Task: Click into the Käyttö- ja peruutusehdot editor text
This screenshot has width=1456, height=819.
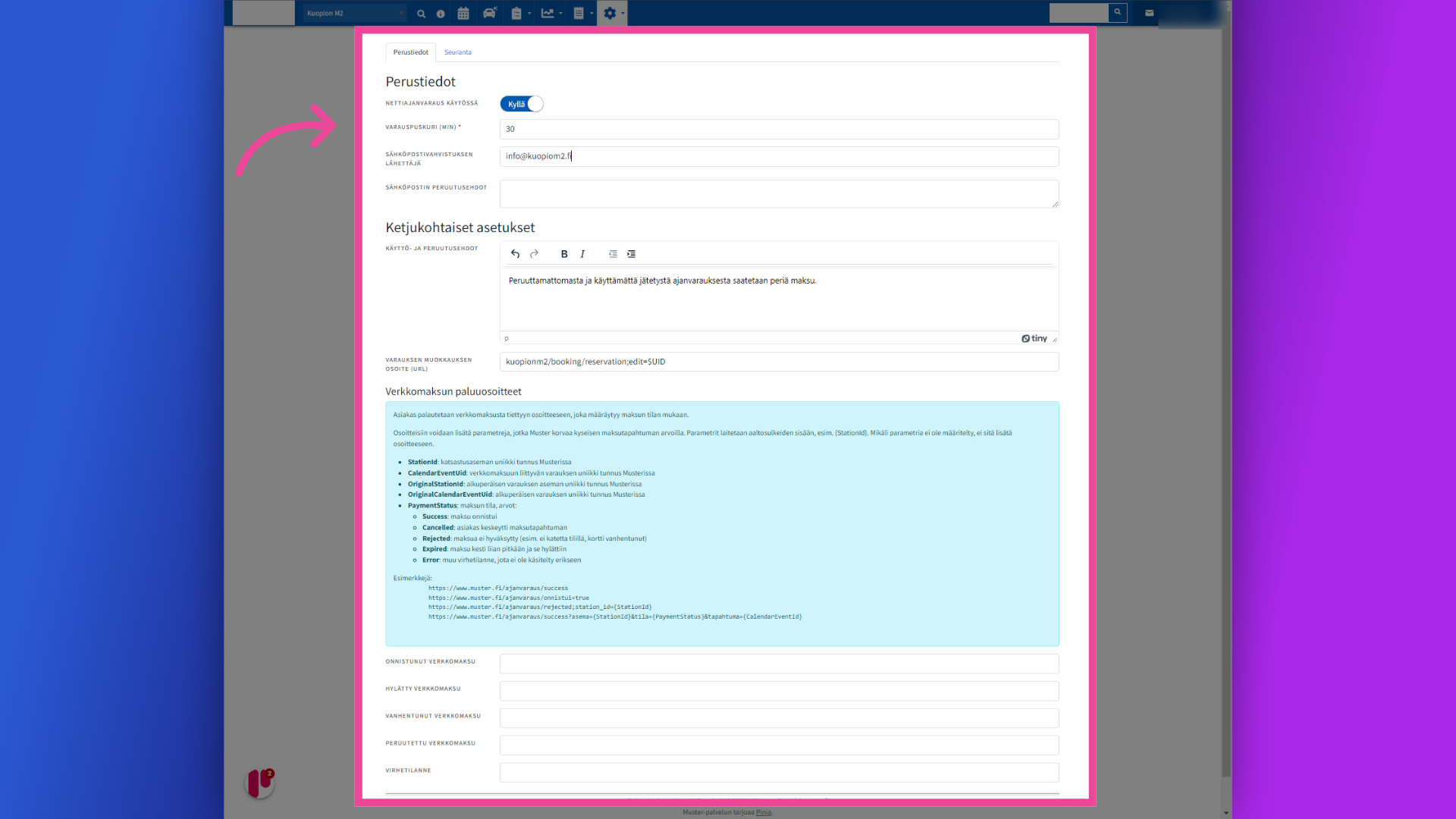Action: pyautogui.click(x=662, y=281)
